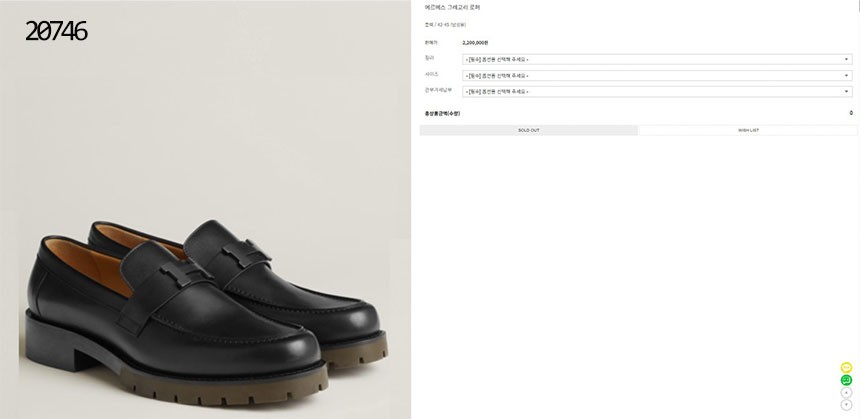
Task: Open the green Naver TalkTalk chat icon
Action: (846, 380)
